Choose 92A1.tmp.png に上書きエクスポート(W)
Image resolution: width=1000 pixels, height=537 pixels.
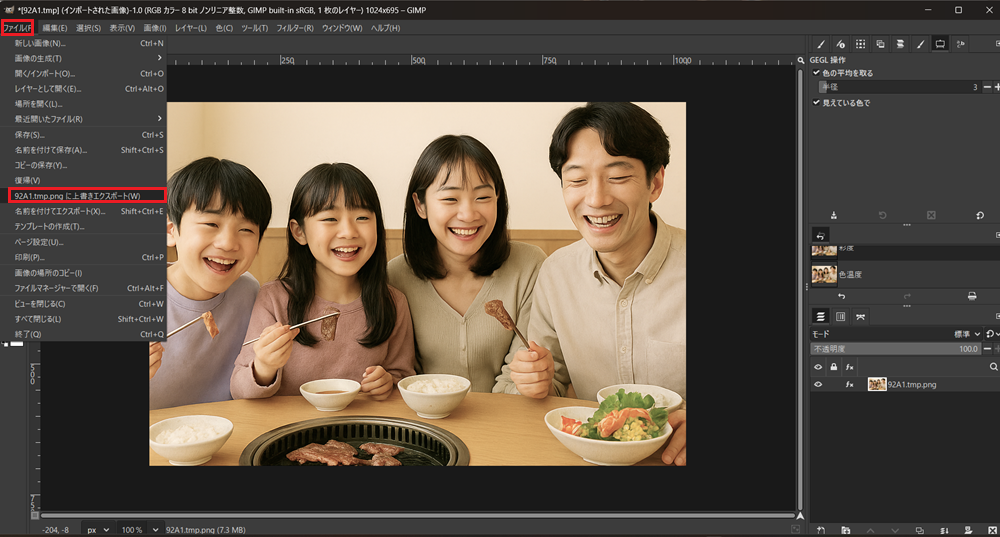[x=87, y=196]
